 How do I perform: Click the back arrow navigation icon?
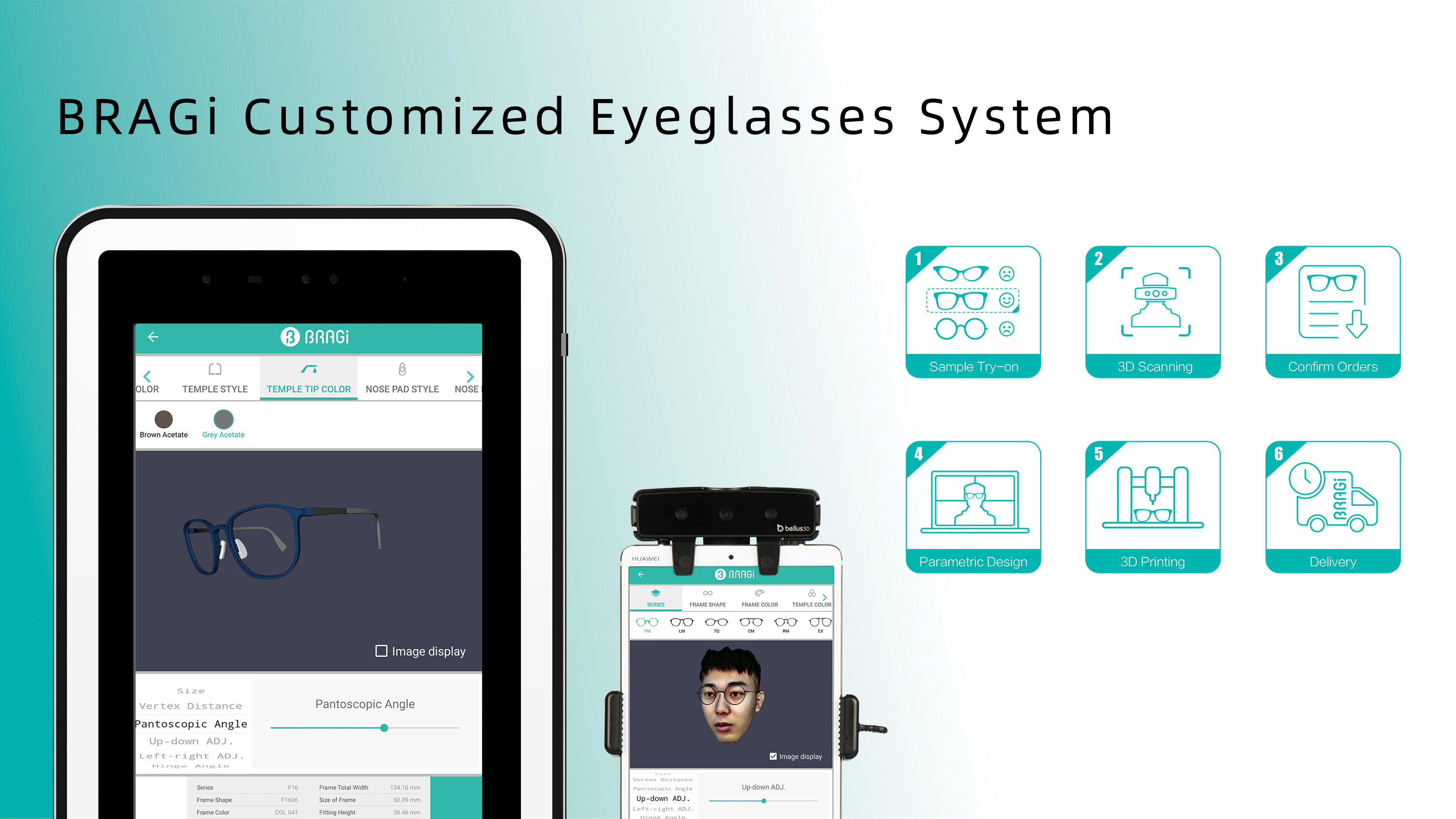(154, 335)
